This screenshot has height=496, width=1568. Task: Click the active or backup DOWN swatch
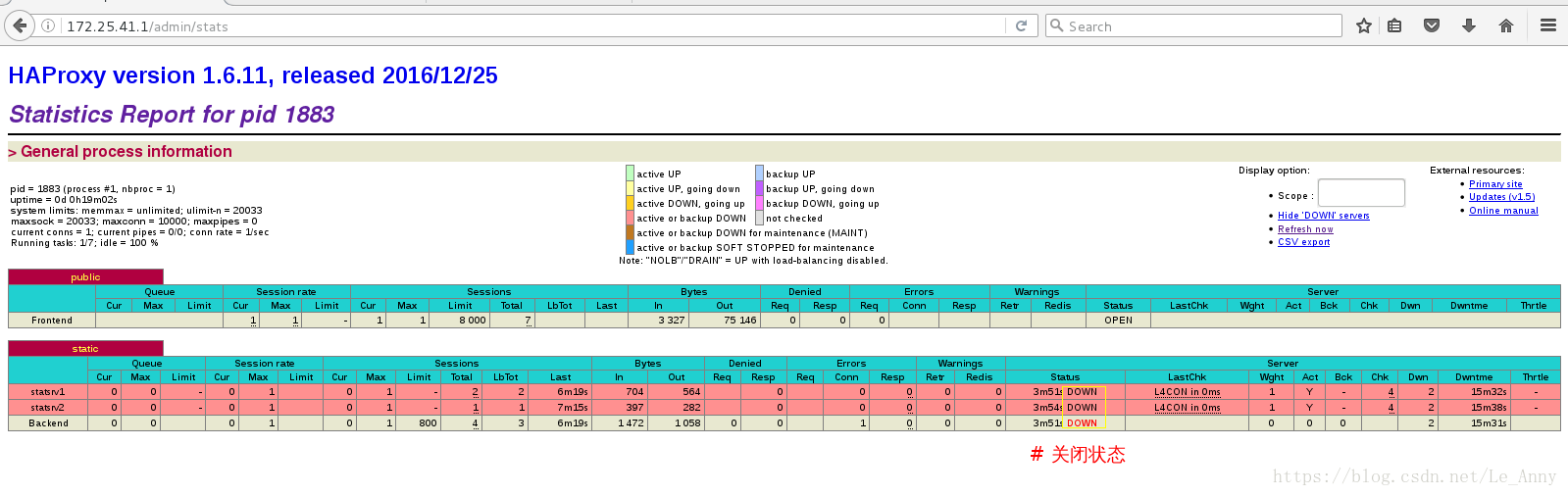(630, 218)
